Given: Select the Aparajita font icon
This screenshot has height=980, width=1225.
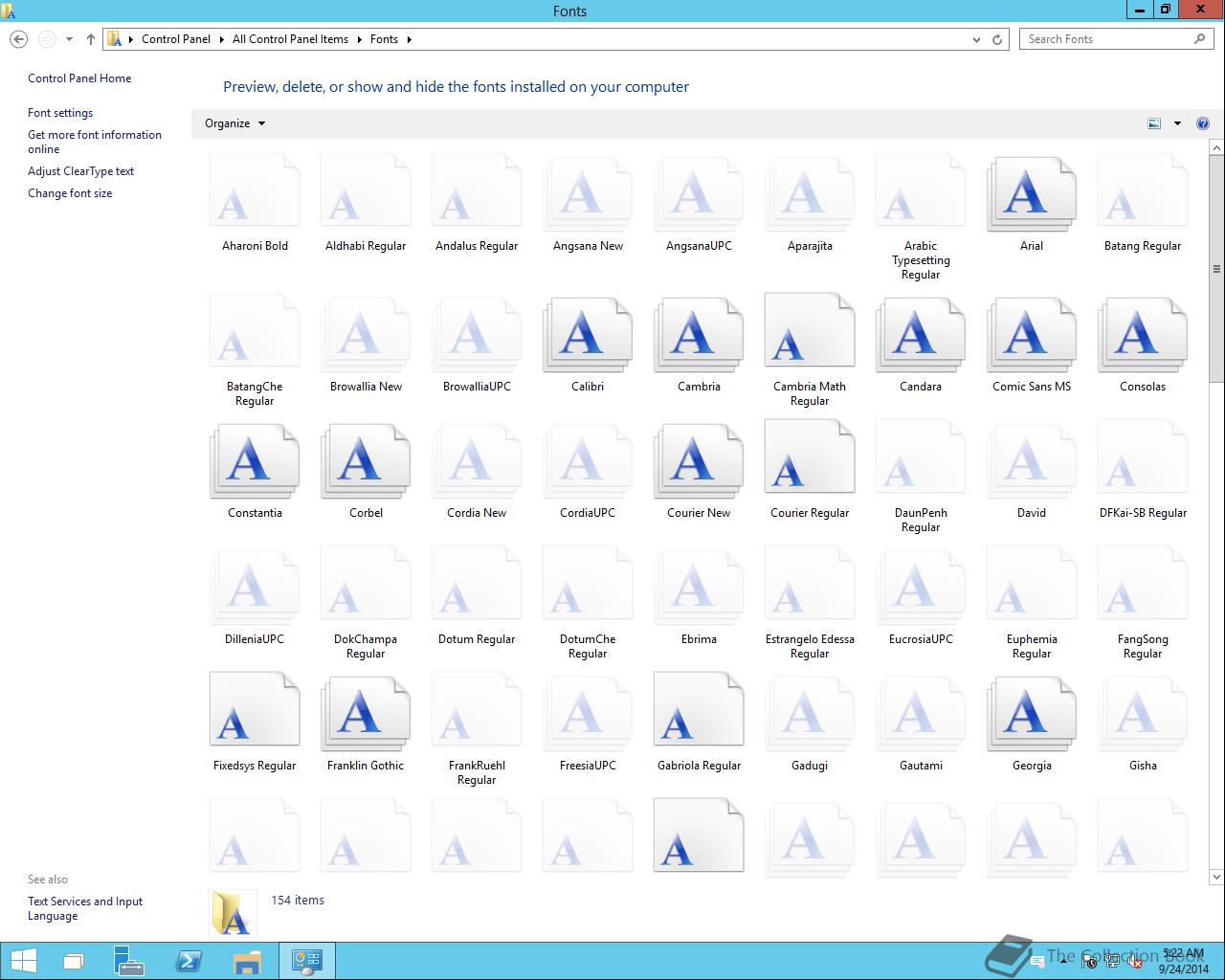Looking at the screenshot, I should [x=810, y=195].
